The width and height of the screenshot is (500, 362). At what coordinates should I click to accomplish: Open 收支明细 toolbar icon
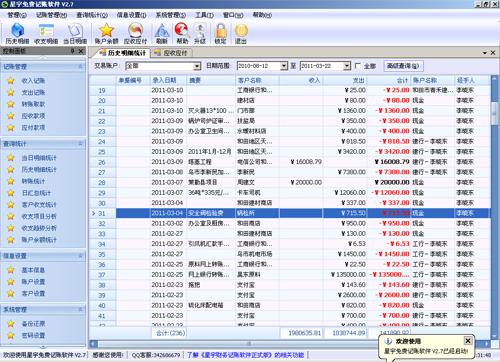coord(46,34)
